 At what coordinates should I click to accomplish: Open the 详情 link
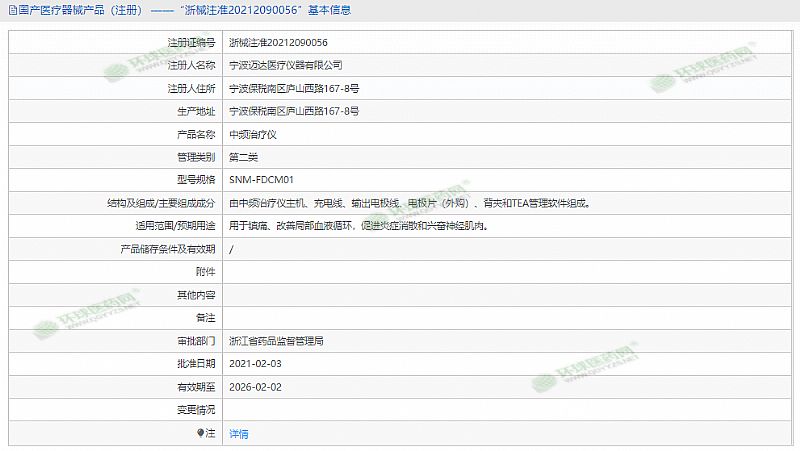(239, 434)
